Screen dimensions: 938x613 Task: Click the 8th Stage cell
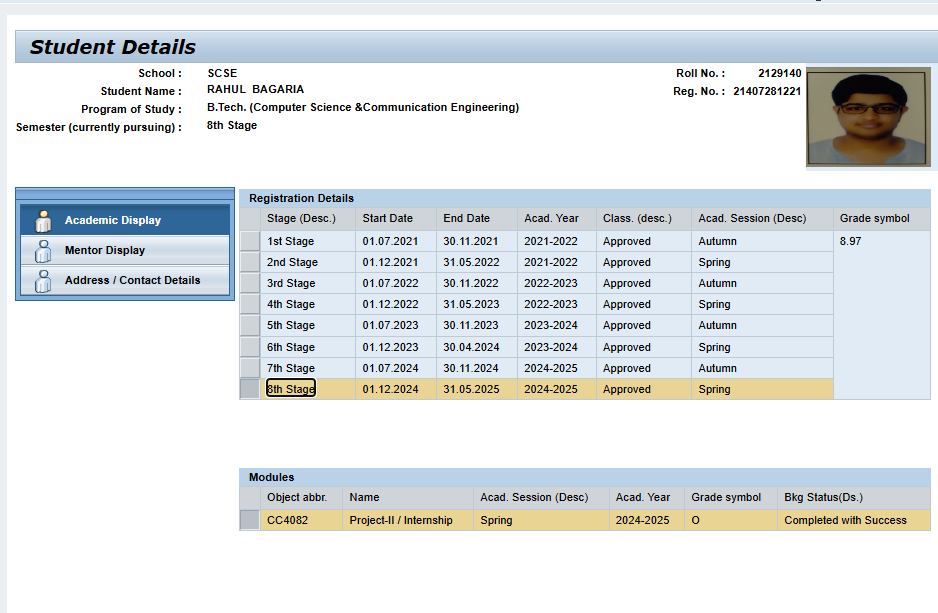[x=291, y=389]
